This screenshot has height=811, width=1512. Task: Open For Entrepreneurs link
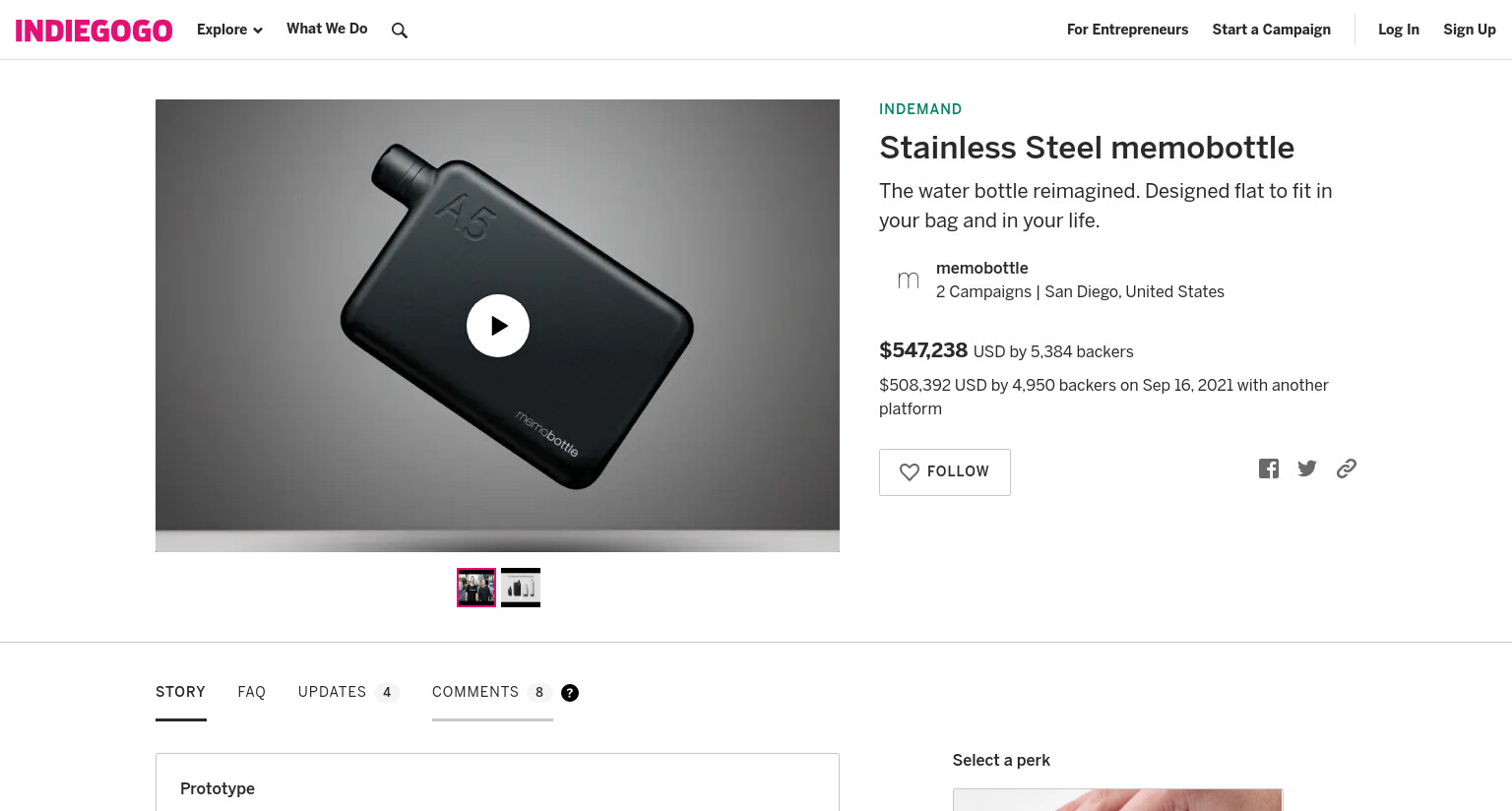coord(1128,30)
